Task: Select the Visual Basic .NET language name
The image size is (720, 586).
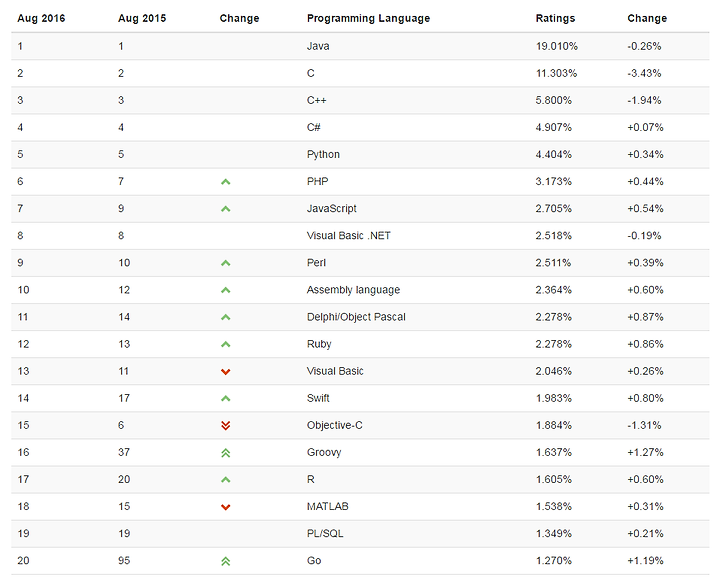Action: [x=349, y=236]
